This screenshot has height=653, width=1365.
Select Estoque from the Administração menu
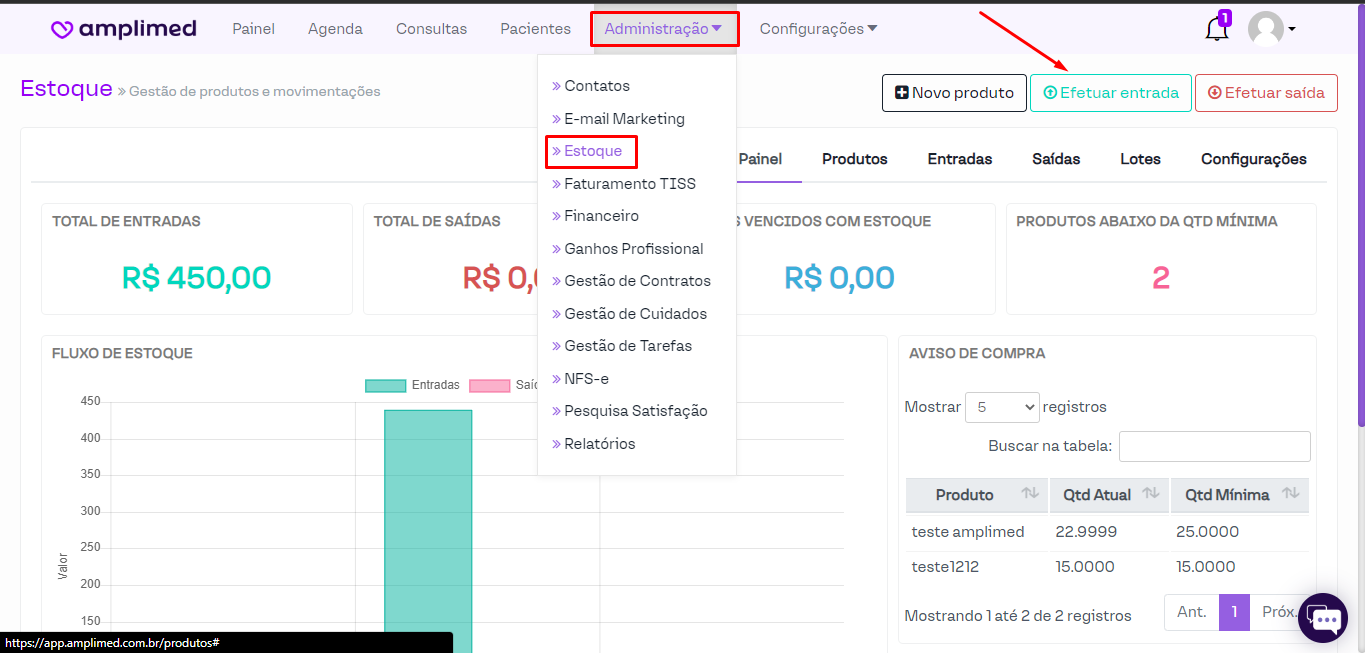593,151
